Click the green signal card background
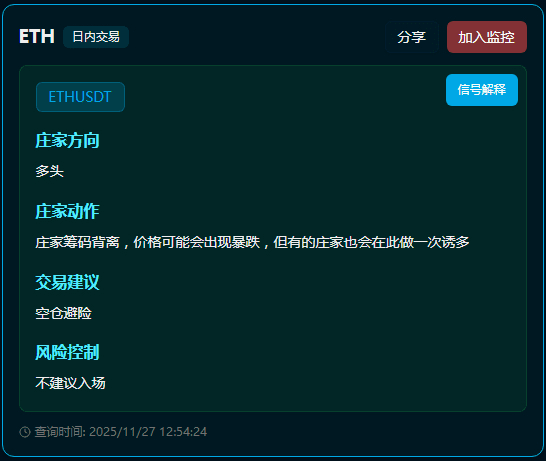Screen dimensions: 546x461 313,167
